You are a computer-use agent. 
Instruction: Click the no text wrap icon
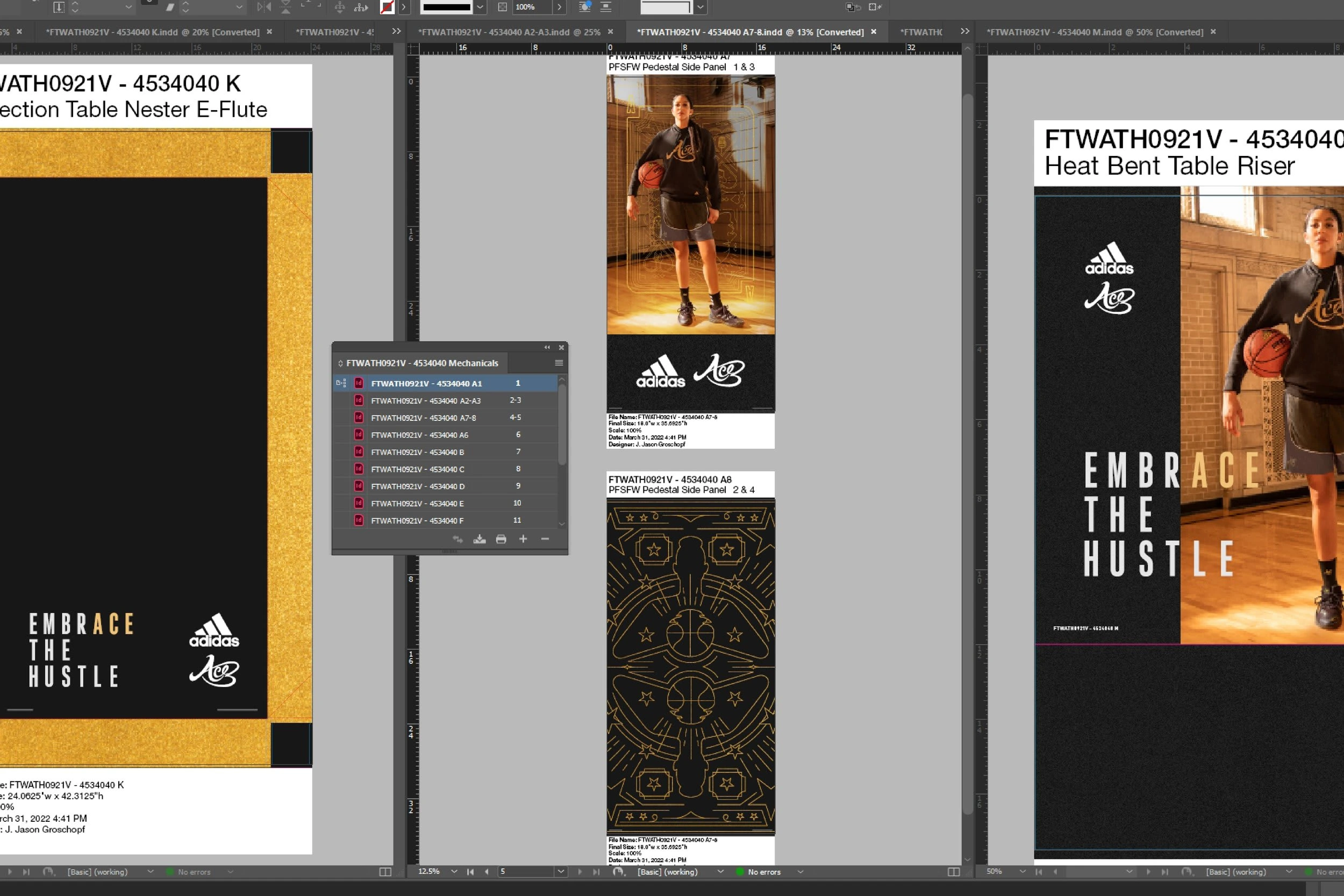606,7
